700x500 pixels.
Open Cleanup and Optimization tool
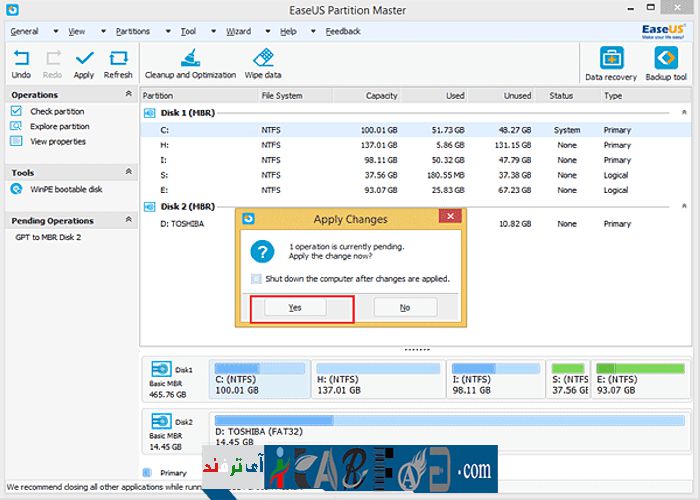point(190,59)
